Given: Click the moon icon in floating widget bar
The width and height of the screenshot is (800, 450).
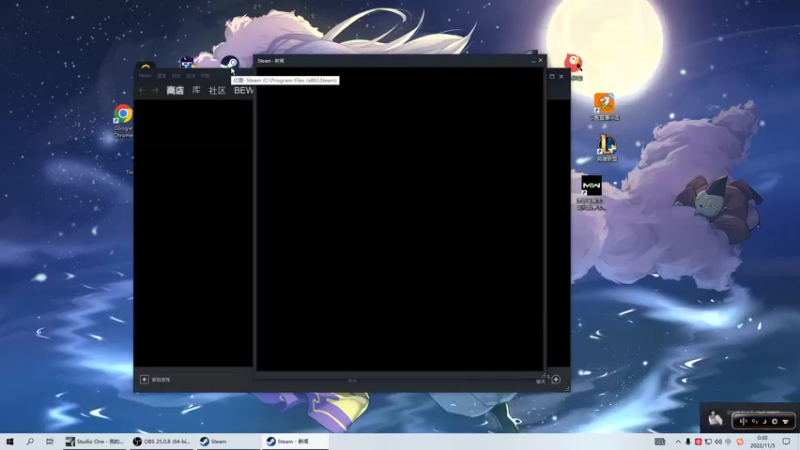Looking at the screenshot, I should click(764, 421).
